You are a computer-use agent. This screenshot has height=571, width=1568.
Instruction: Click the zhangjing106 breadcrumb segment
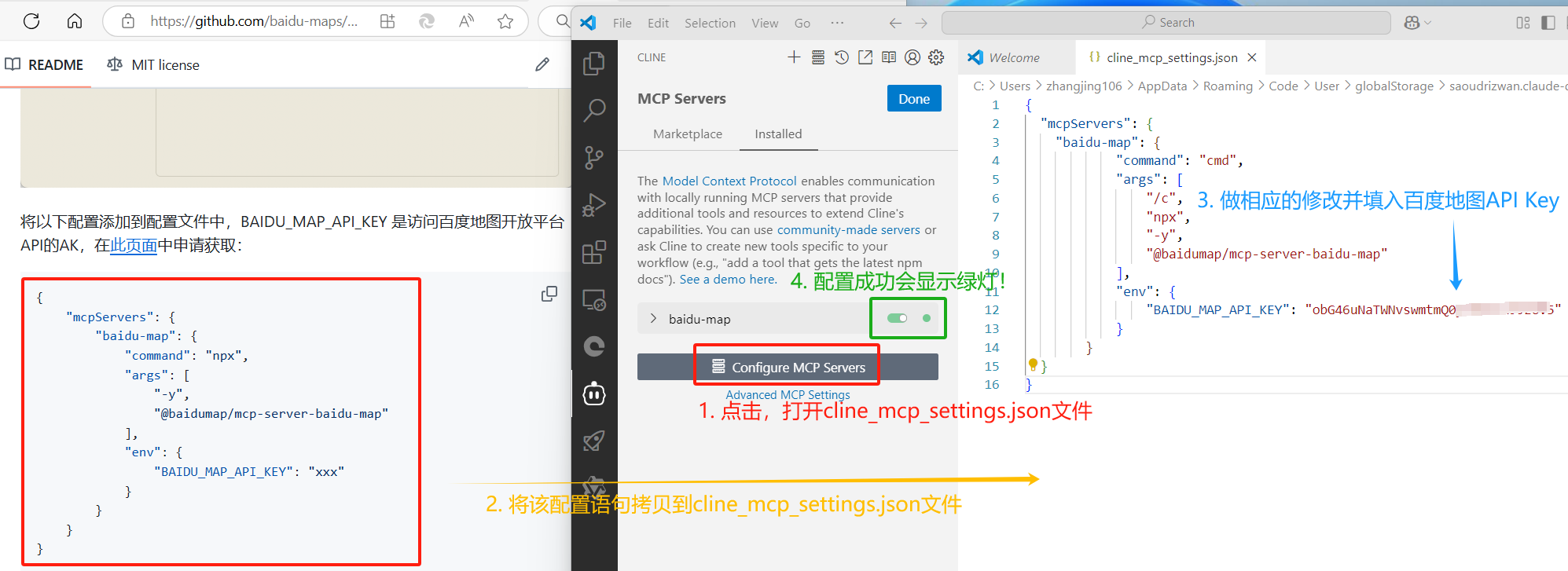coord(1084,86)
